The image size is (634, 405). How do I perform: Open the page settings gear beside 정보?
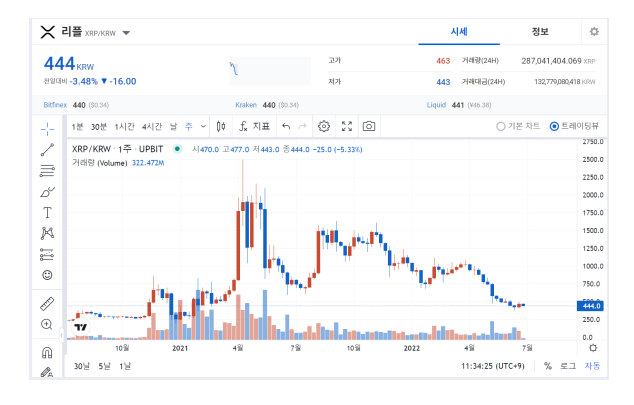594,32
